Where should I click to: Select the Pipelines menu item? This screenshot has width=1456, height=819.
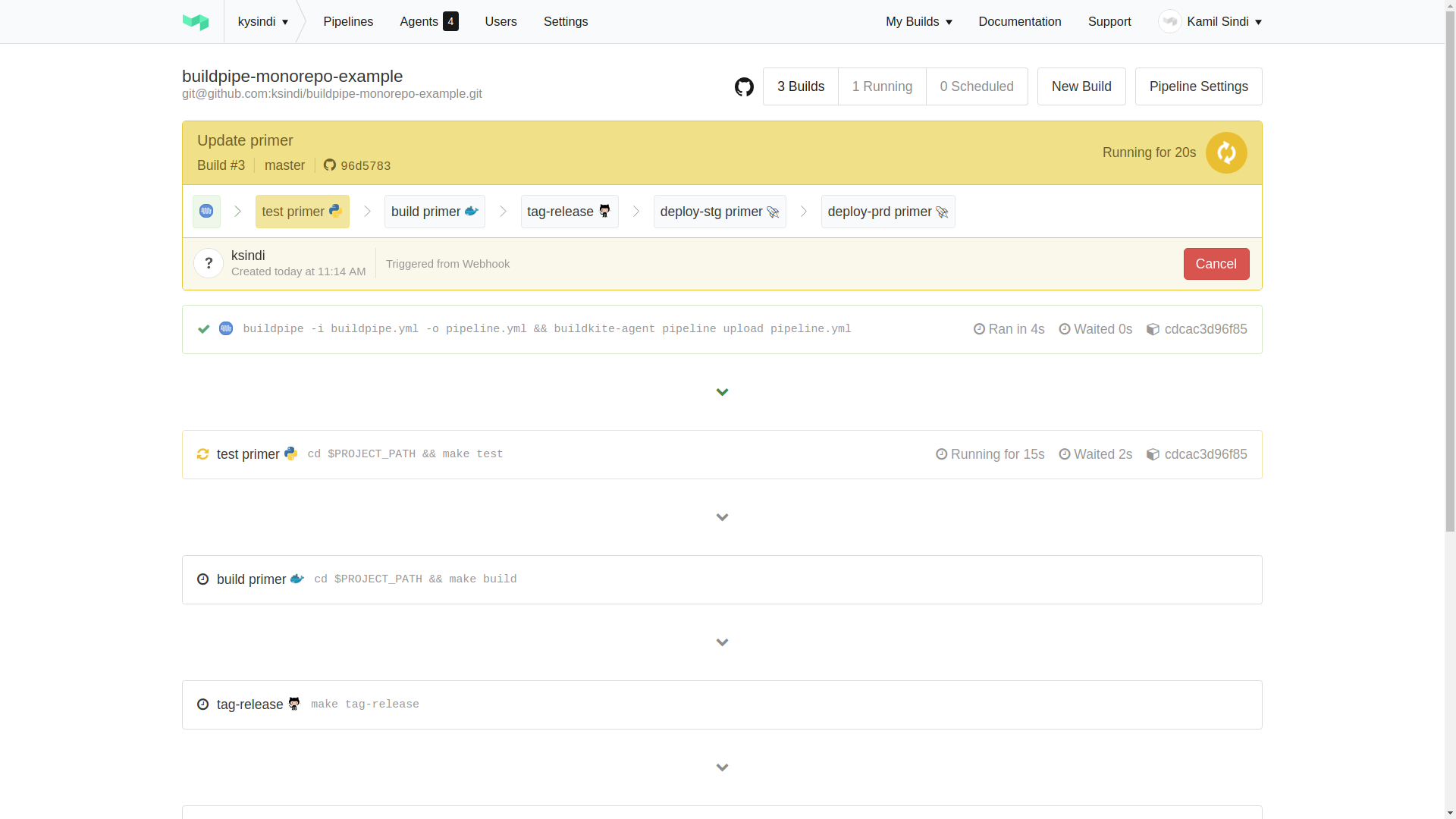click(349, 22)
